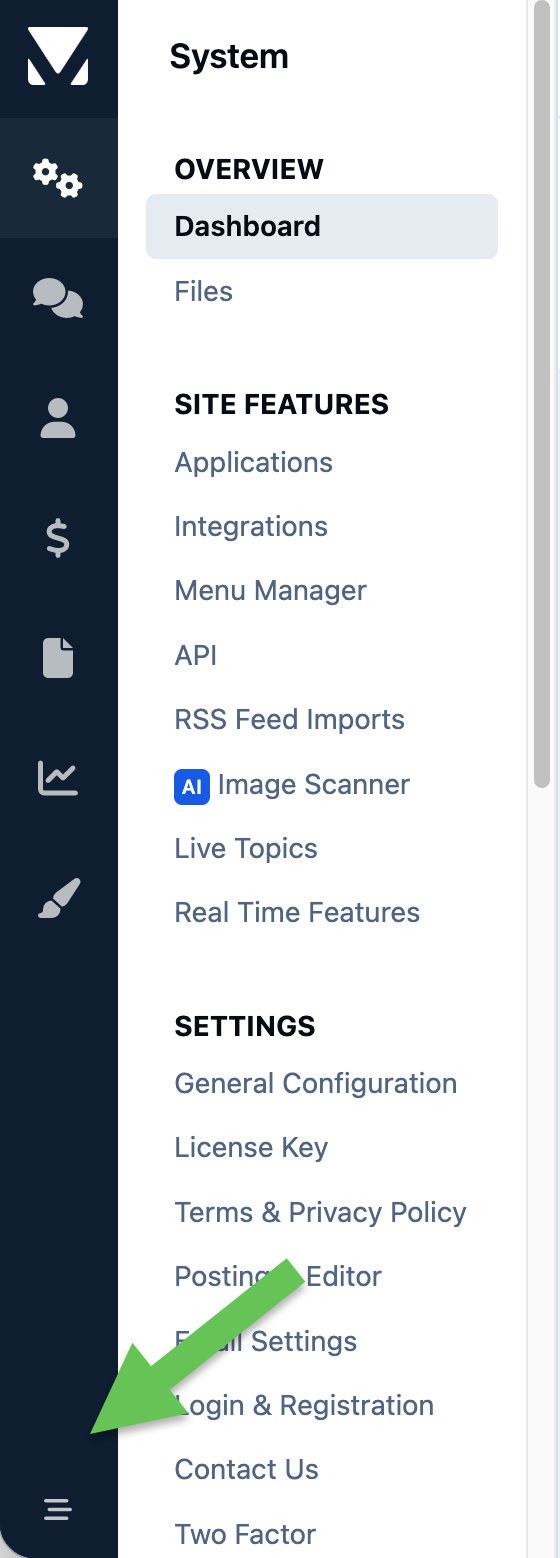Open General Configuration settings
Screen dimensions: 560x1558
click(x=315, y=1083)
